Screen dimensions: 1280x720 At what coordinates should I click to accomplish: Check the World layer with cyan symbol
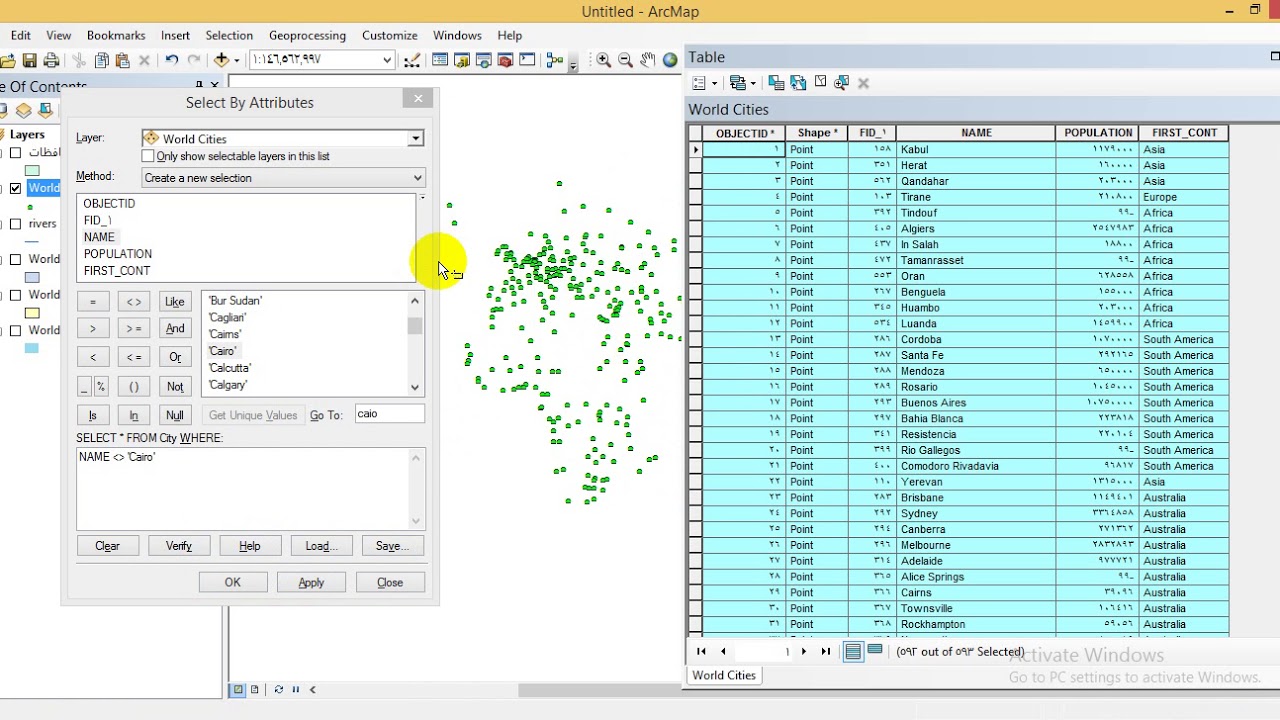tap(15, 330)
